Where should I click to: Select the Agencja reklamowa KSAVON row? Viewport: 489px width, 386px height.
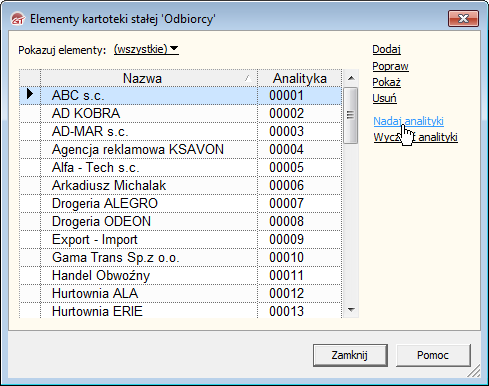(180, 150)
